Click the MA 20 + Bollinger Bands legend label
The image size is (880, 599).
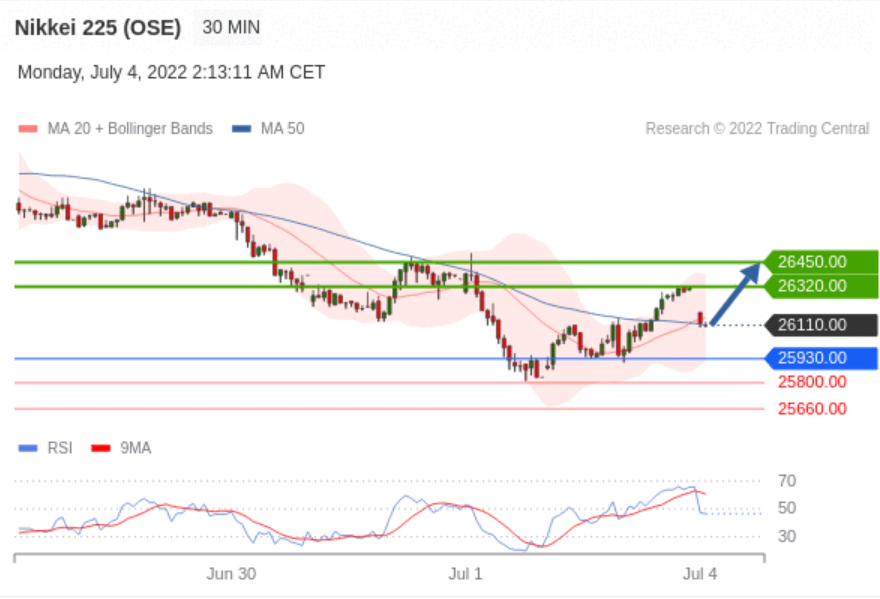130,129
